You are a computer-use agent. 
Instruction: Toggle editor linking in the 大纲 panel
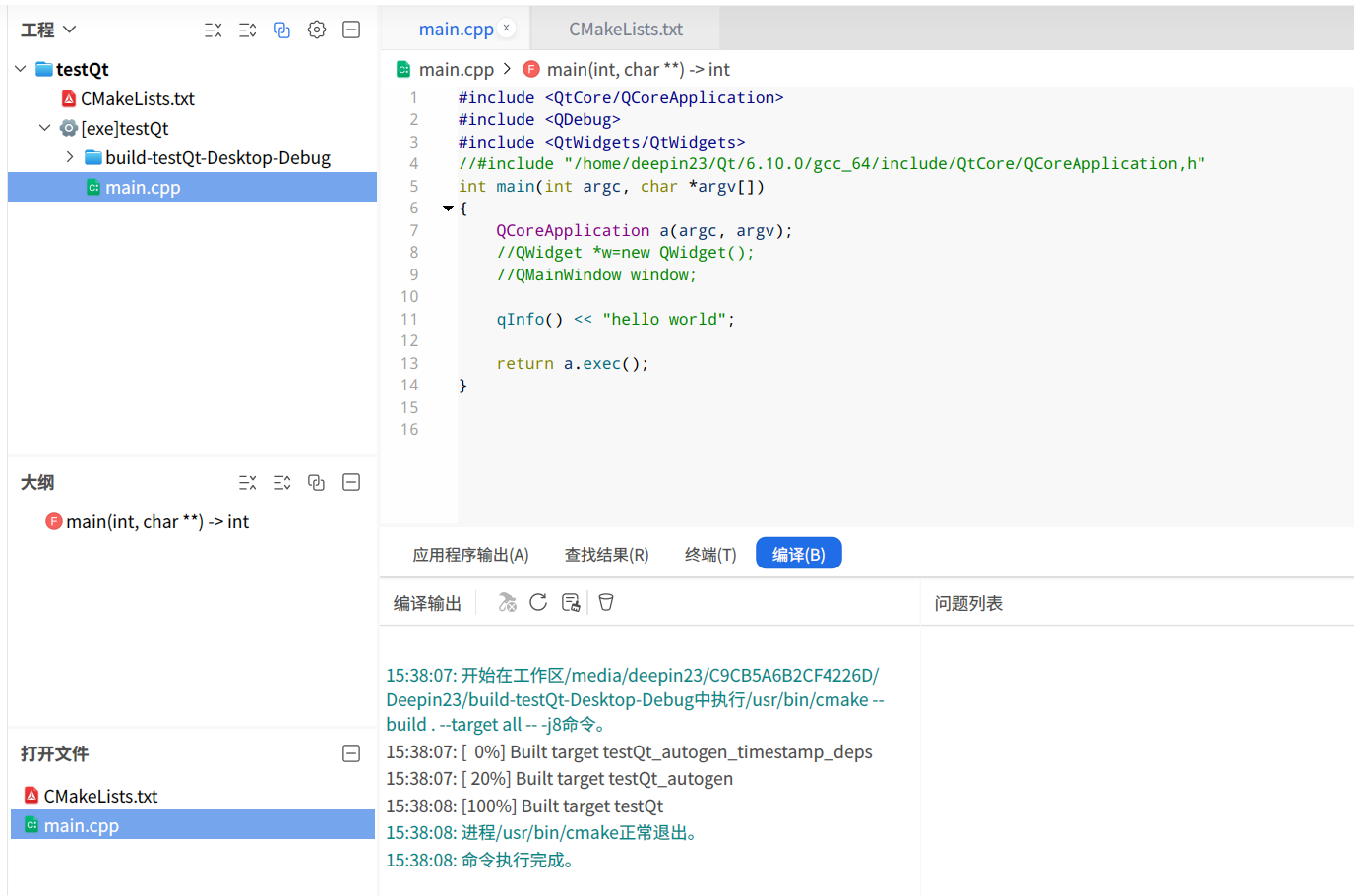click(316, 483)
